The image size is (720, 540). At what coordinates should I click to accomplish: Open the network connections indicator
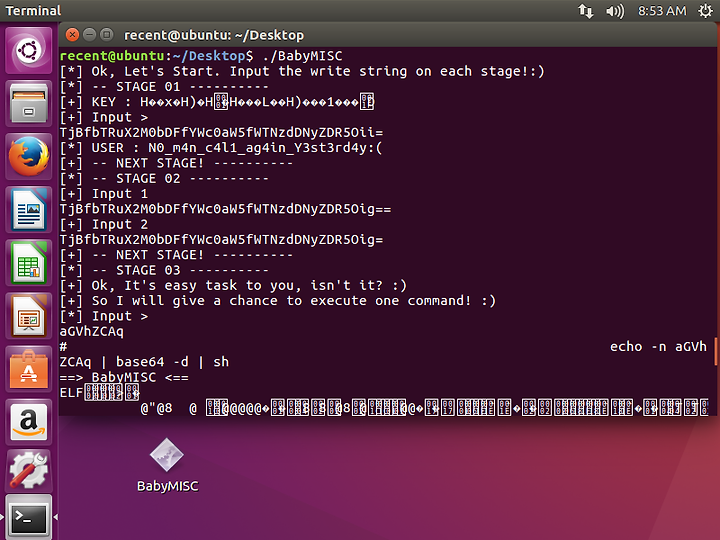[585, 11]
